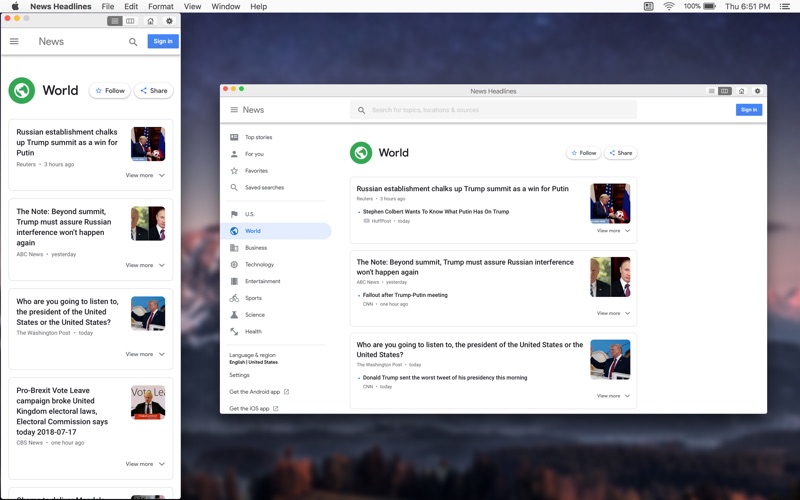This screenshot has width=800, height=500.
Task: Click search magnifier in left narrow window
Action: click(x=133, y=42)
